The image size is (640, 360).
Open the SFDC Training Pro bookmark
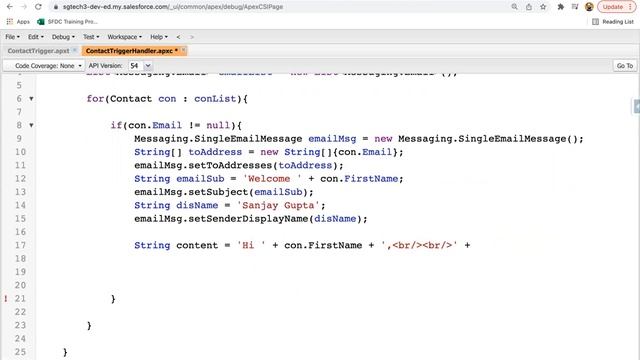(x=67, y=22)
